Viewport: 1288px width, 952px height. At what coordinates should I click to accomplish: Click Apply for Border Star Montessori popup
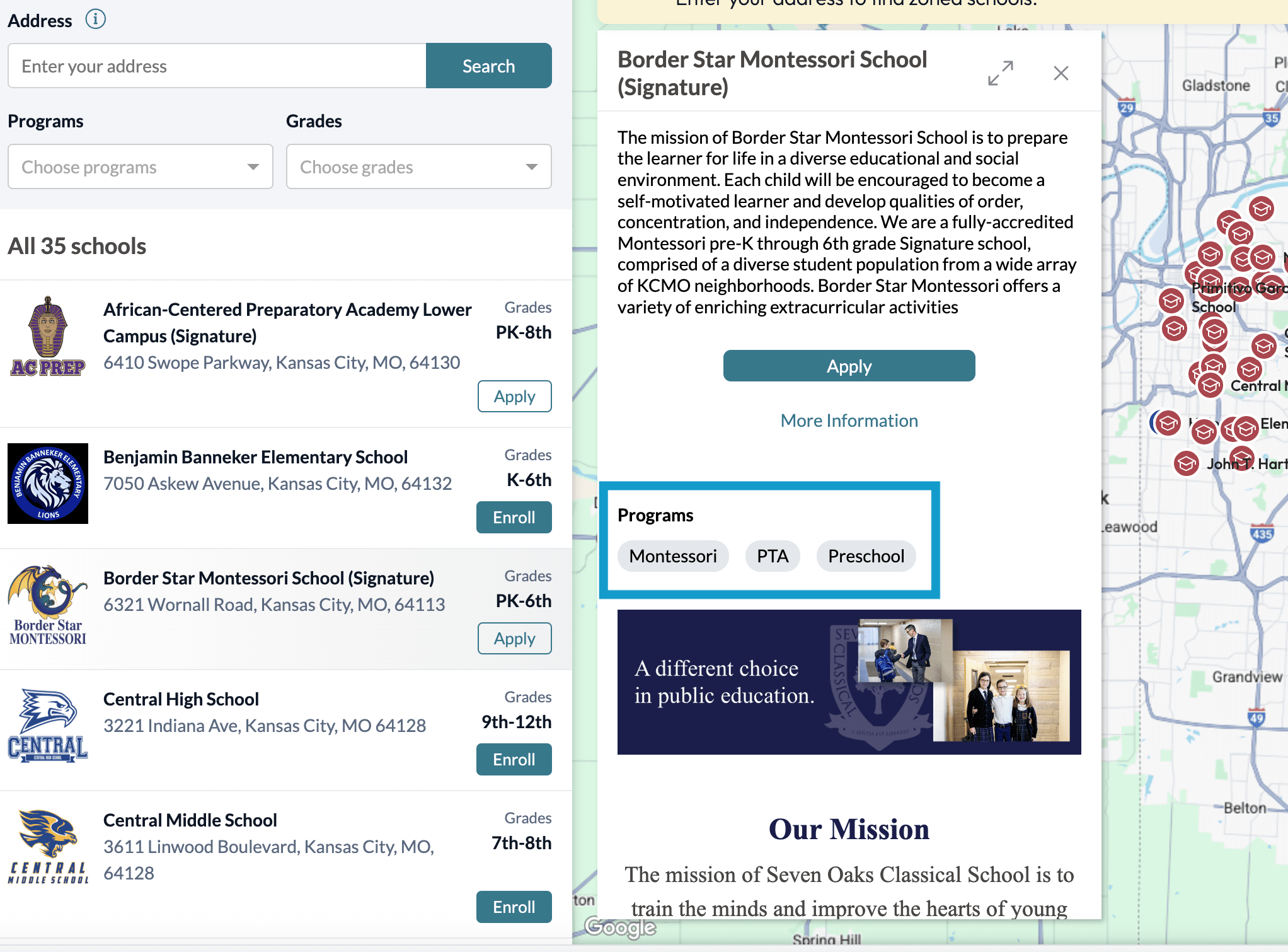point(849,366)
